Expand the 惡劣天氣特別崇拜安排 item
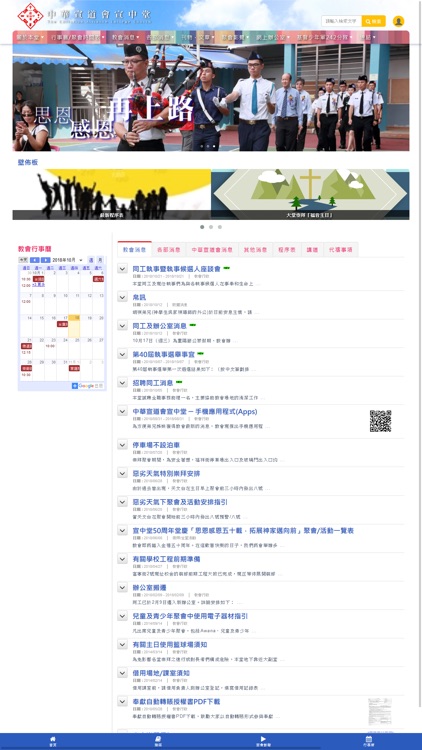422x750 pixels. click(122, 473)
